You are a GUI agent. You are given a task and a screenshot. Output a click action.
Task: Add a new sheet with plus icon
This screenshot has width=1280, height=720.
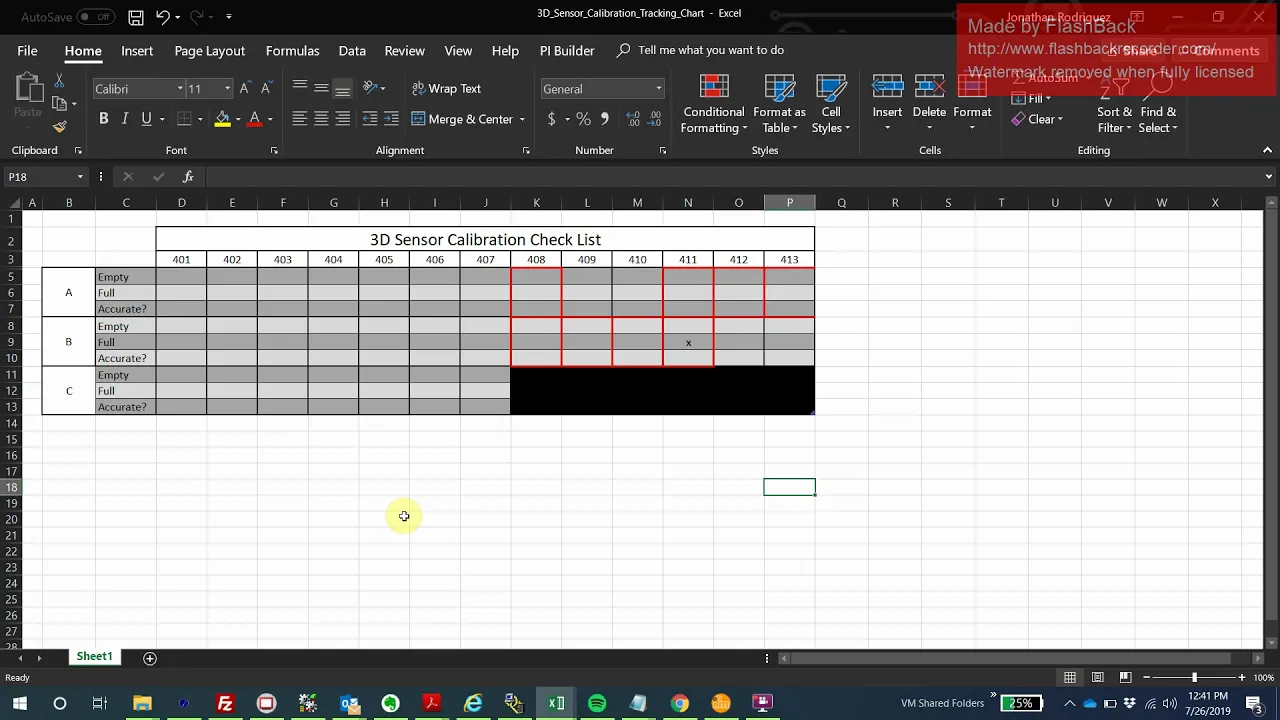(x=150, y=657)
